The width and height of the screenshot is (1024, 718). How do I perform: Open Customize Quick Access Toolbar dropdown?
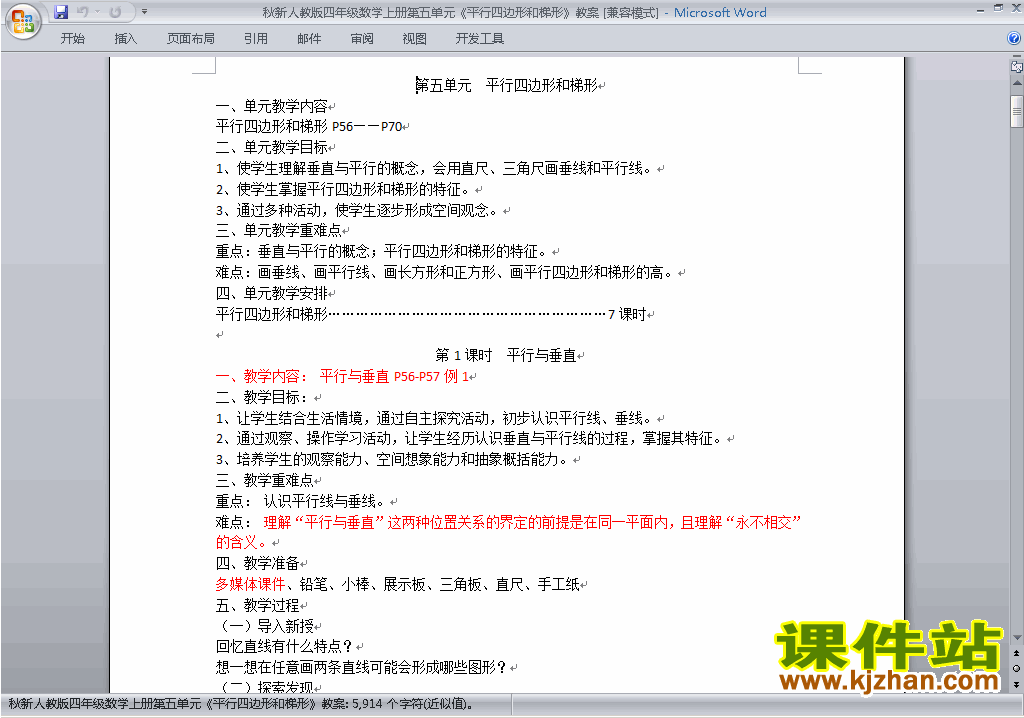point(144,12)
